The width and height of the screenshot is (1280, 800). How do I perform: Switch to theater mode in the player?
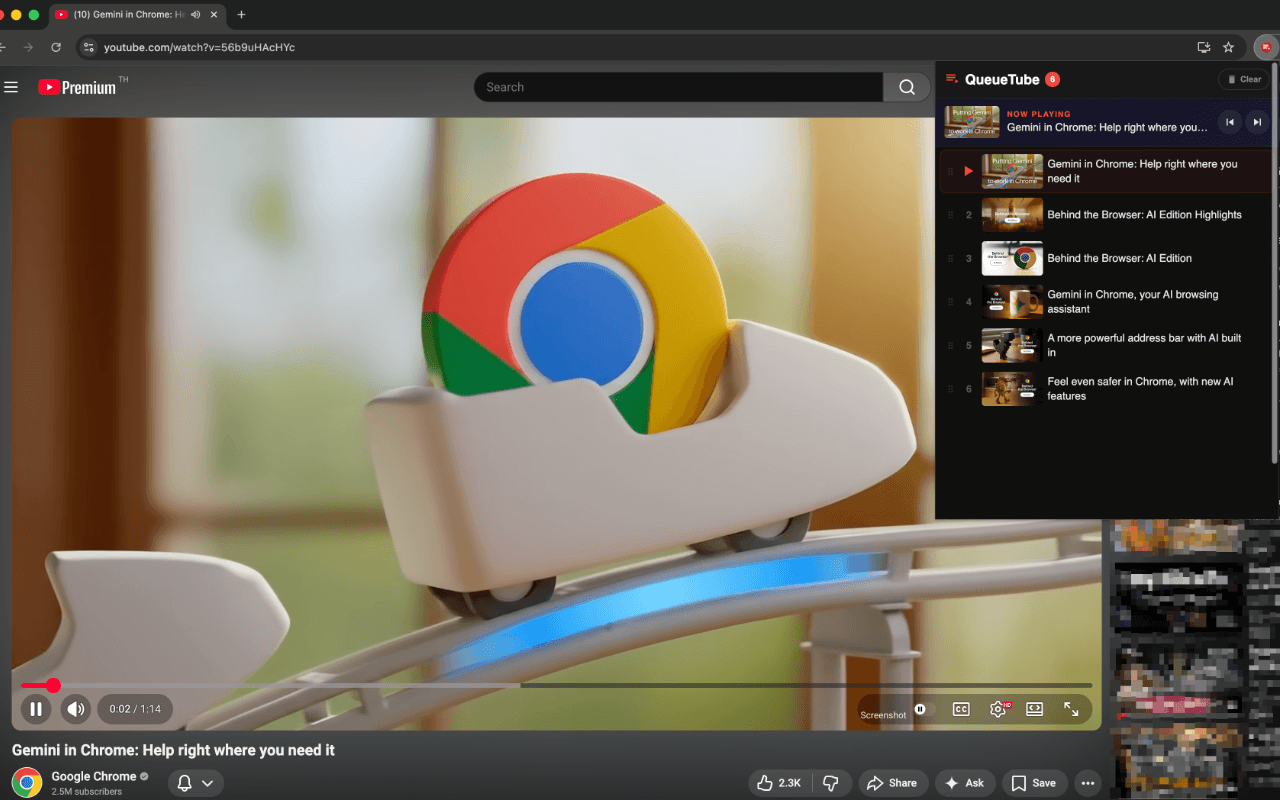(x=1035, y=709)
